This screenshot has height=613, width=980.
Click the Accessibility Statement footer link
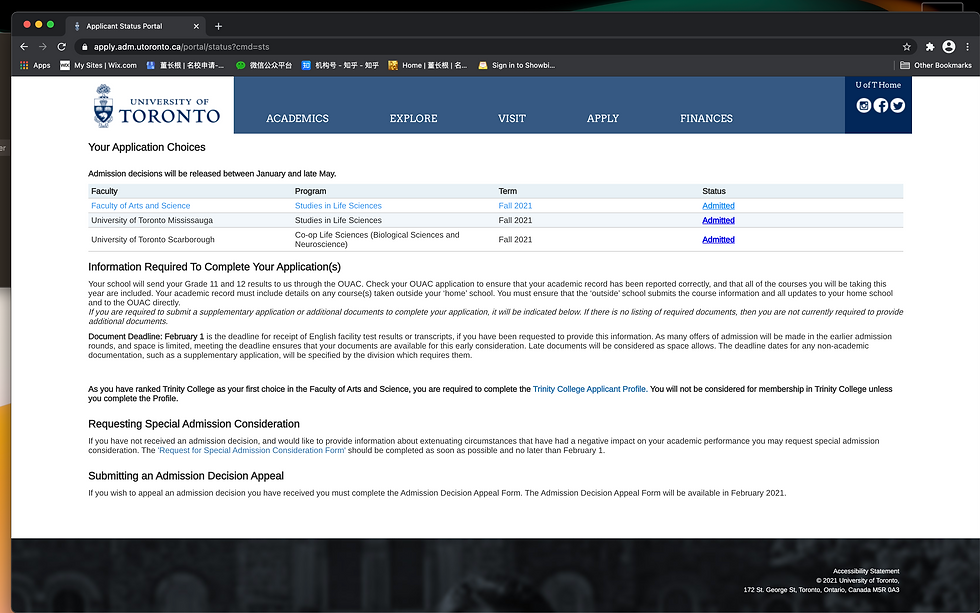866,571
